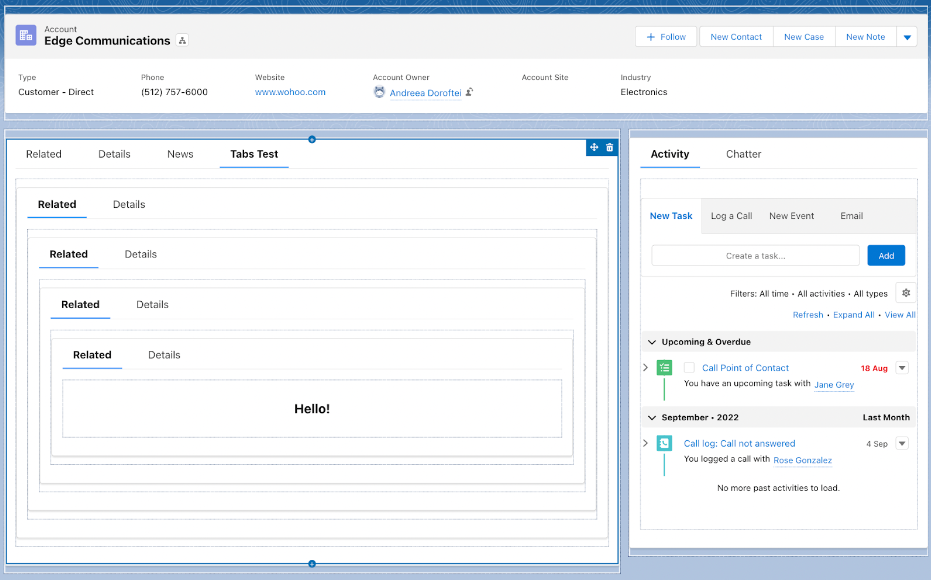Open the www.wohoo.com website link
The width and height of the screenshot is (931, 580).
(x=290, y=92)
